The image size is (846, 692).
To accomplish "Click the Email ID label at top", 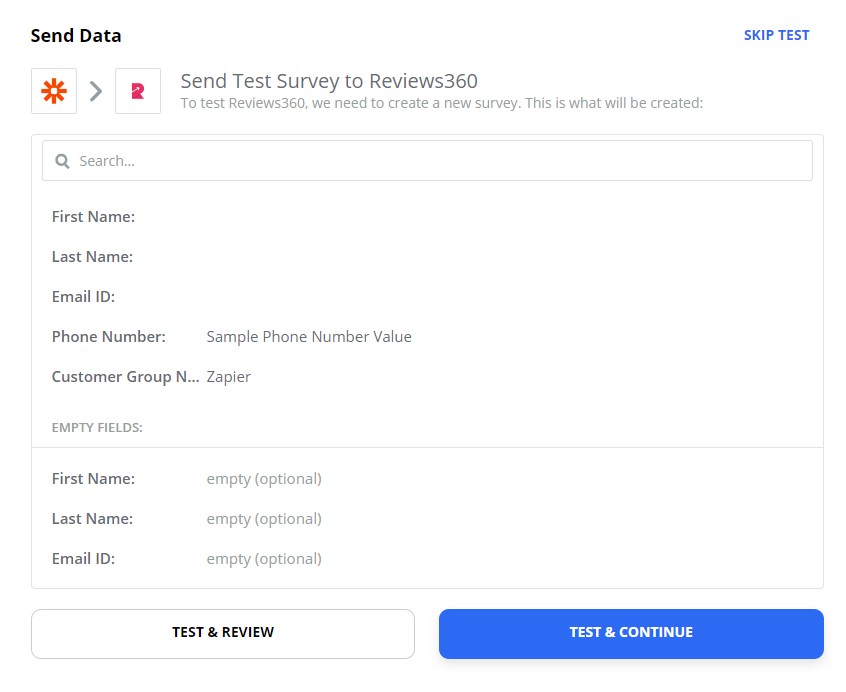I will coord(83,297).
